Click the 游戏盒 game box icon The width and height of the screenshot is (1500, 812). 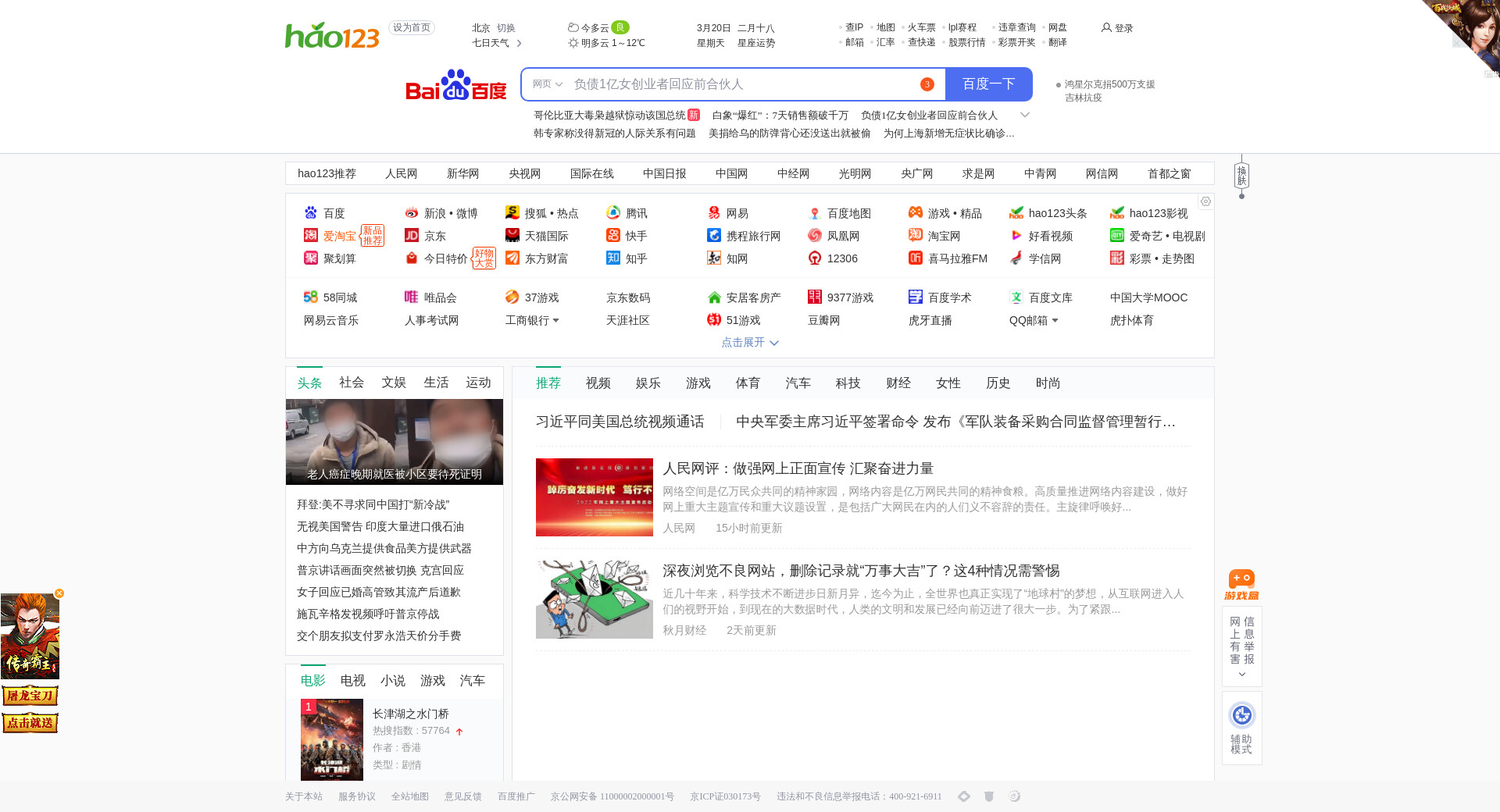tap(1241, 584)
